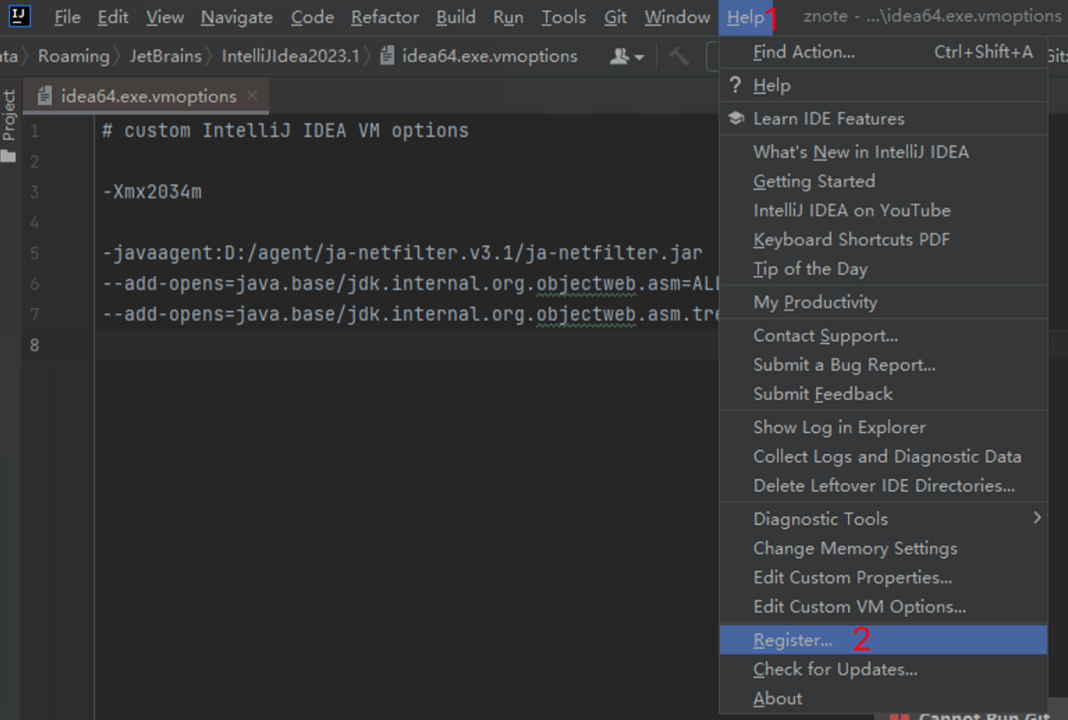Open the Edit menu
The height and width of the screenshot is (720, 1068).
[x=112, y=17]
